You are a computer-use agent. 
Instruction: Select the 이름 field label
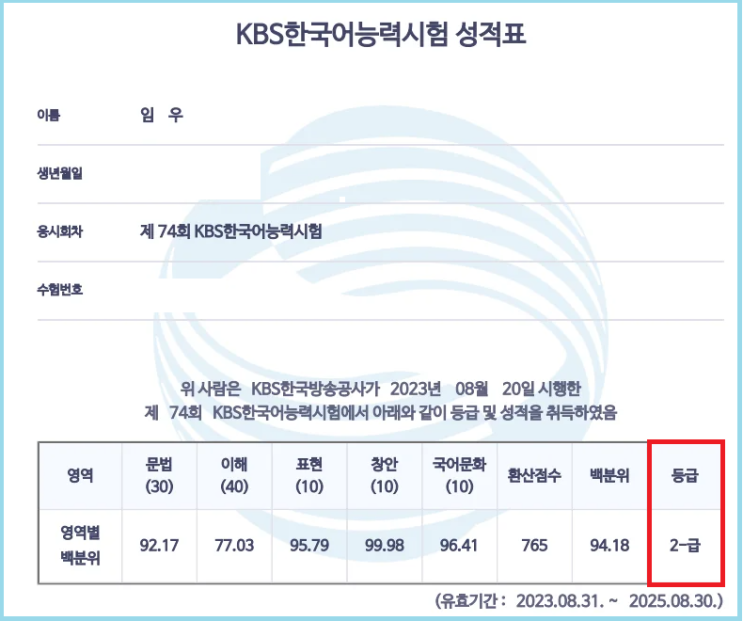point(48,115)
